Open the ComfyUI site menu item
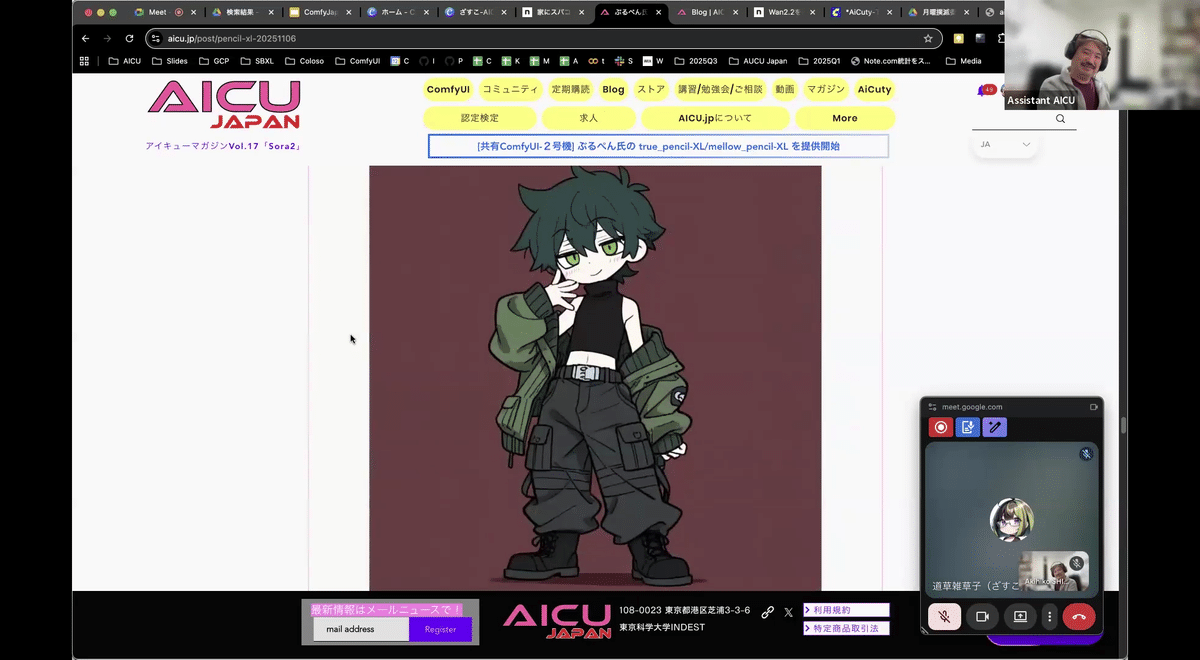This screenshot has width=1200, height=660. coord(448,89)
